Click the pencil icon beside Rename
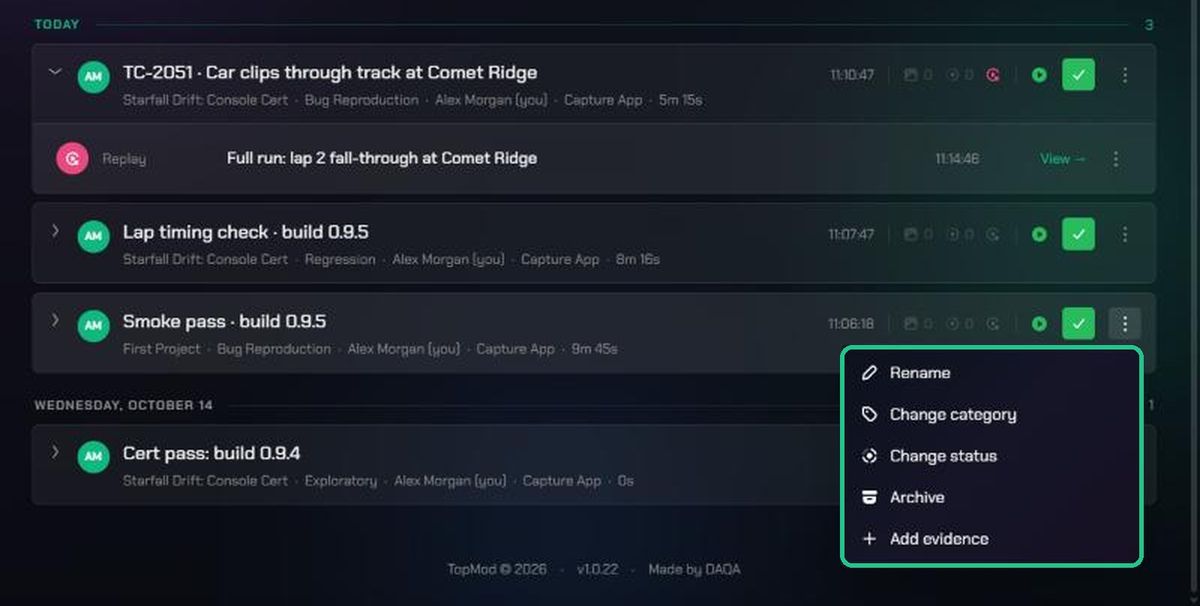 869,373
